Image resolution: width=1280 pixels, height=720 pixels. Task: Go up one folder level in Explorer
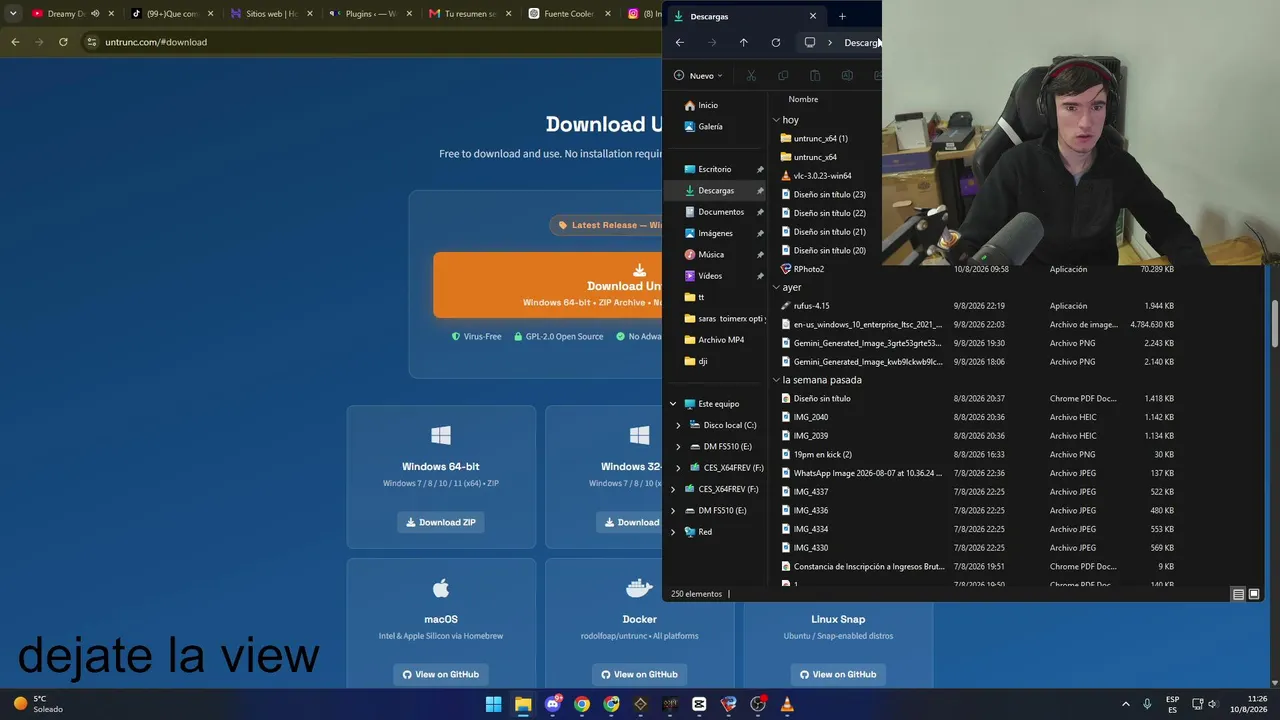pos(743,42)
